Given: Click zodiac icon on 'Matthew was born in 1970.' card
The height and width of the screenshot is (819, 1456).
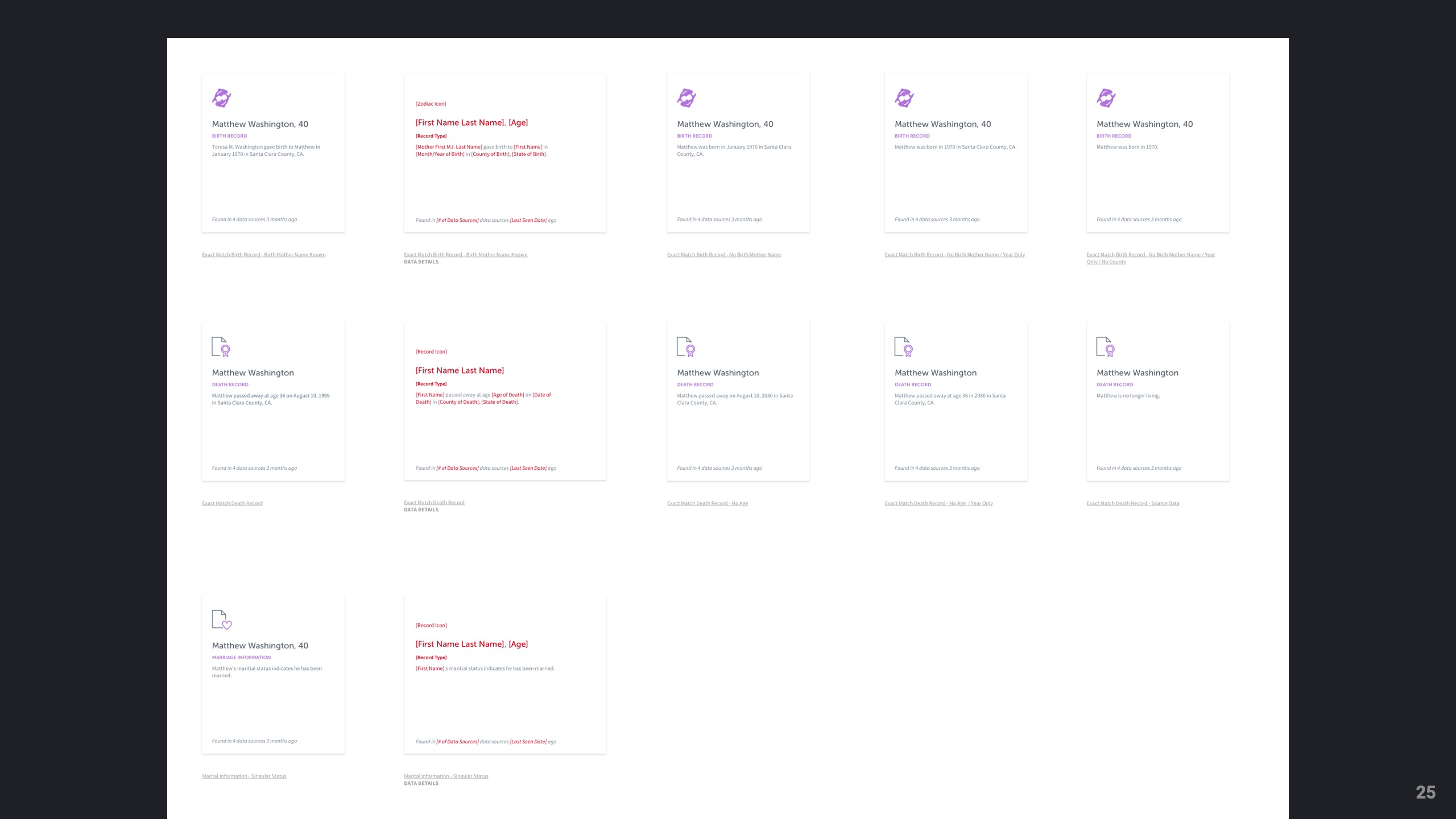Looking at the screenshot, I should 1106,98.
